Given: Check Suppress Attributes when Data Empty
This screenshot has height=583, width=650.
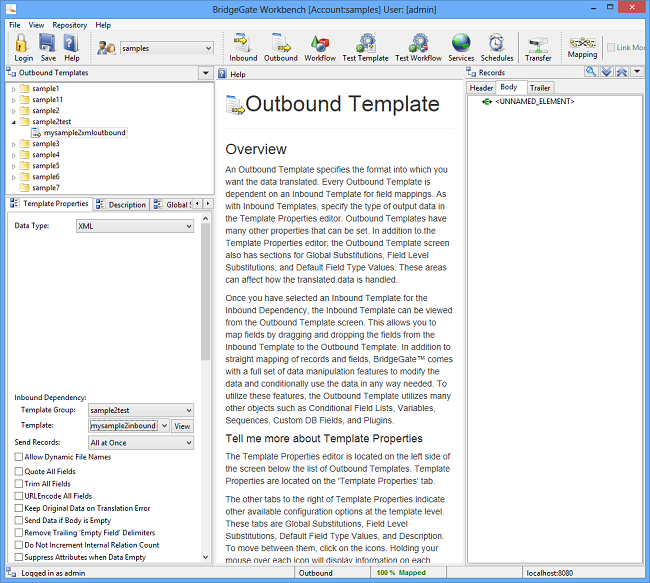Looking at the screenshot, I should click(19, 557).
